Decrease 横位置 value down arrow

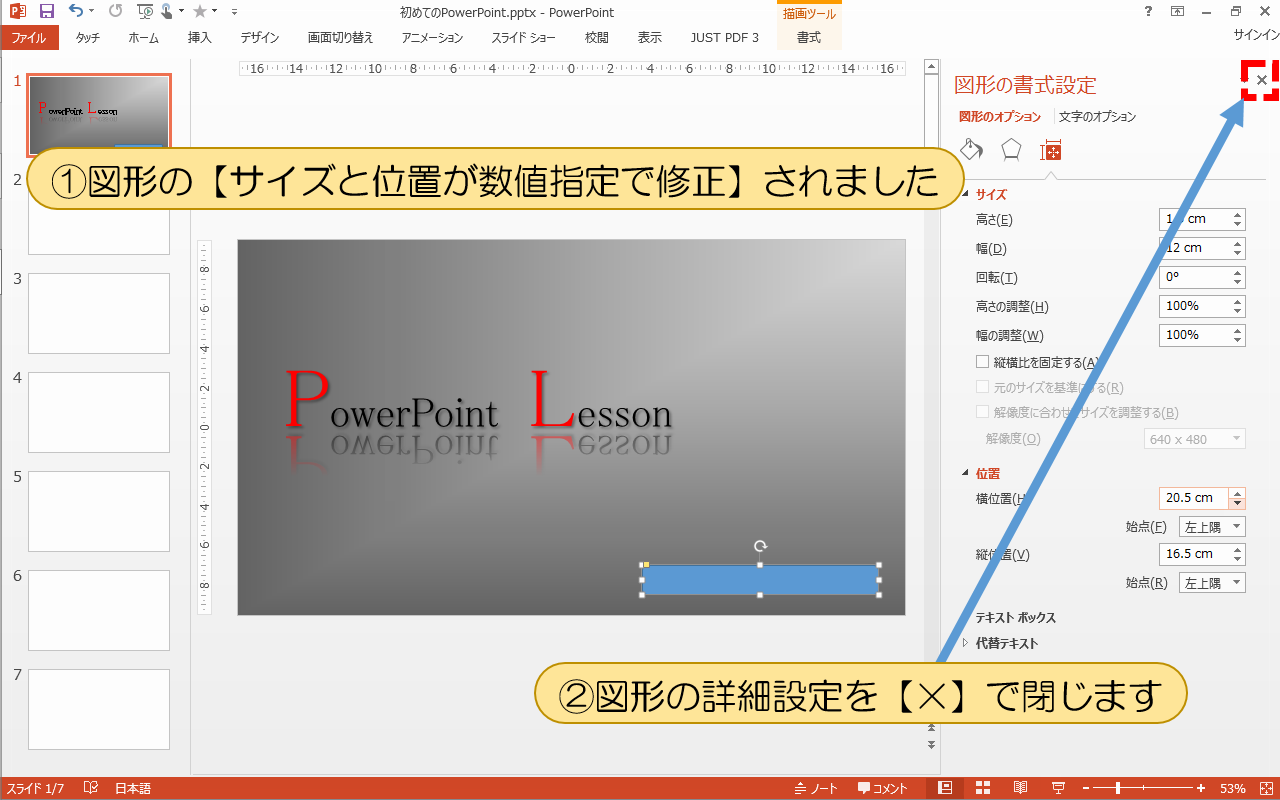(x=1238, y=504)
